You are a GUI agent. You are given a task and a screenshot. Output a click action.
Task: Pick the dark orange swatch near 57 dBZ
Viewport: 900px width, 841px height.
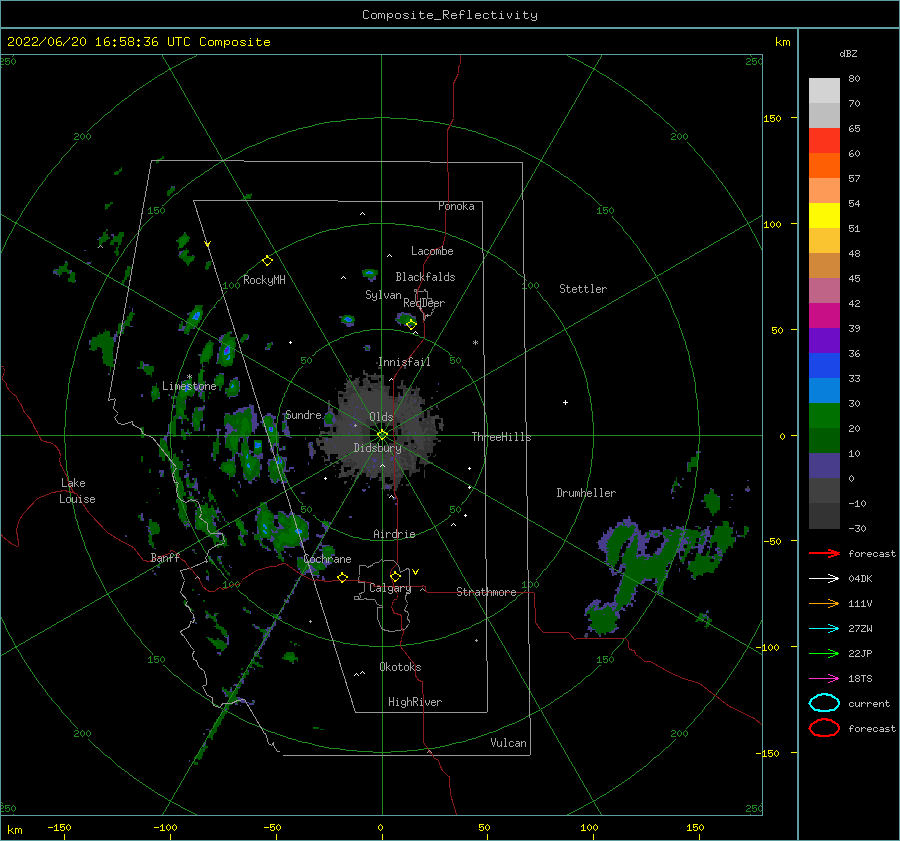point(824,165)
